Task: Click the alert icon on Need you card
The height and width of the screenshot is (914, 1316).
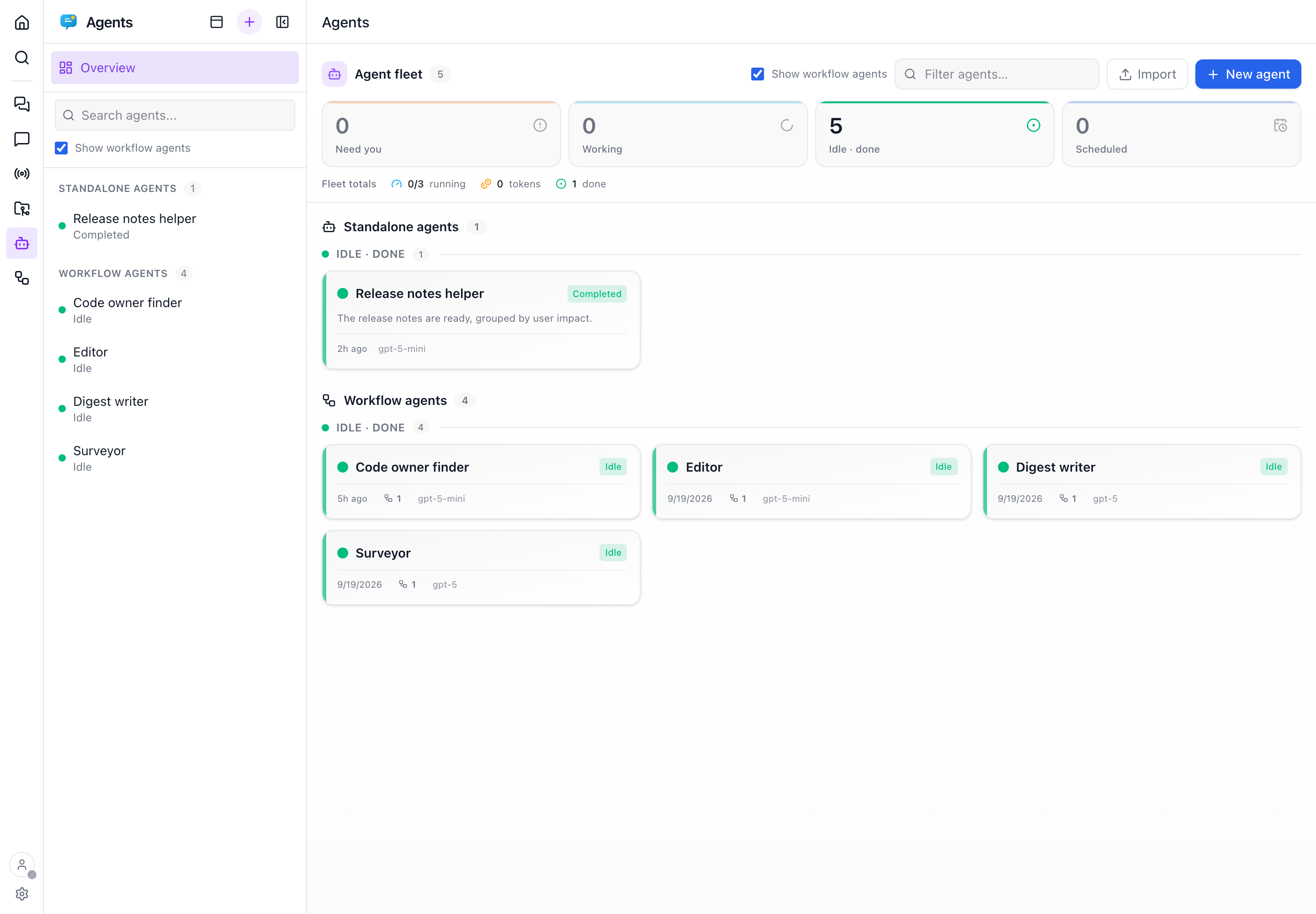Action: click(x=540, y=125)
